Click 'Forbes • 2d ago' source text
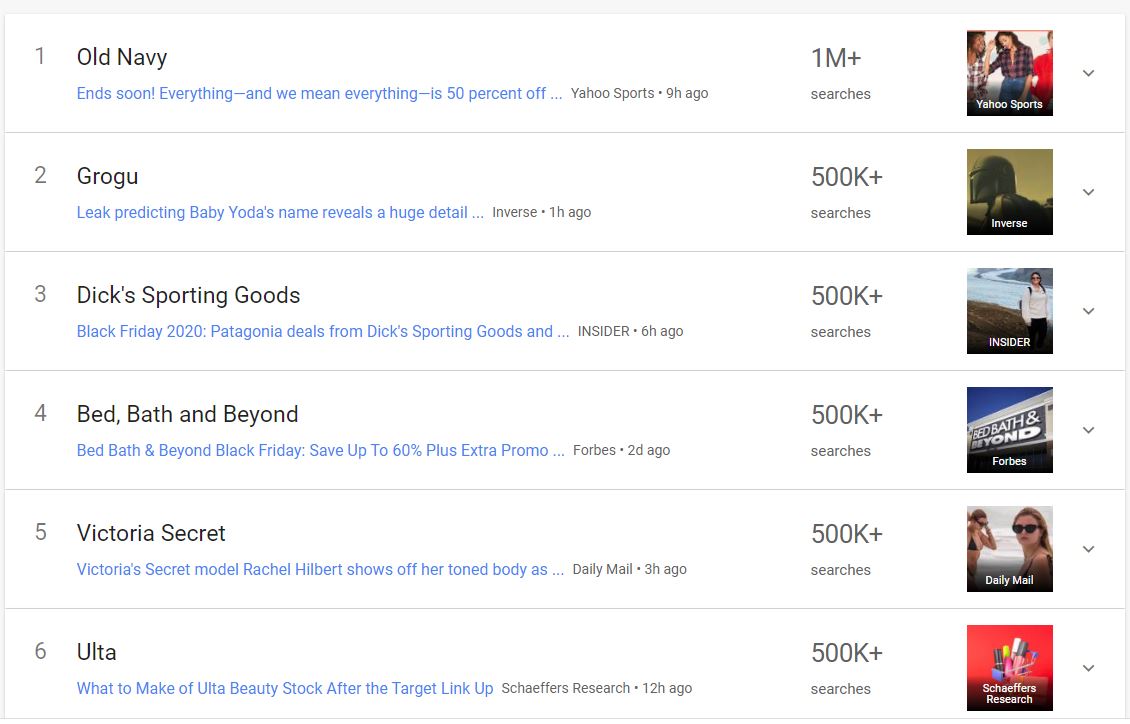The width and height of the screenshot is (1130, 724). pos(621,450)
